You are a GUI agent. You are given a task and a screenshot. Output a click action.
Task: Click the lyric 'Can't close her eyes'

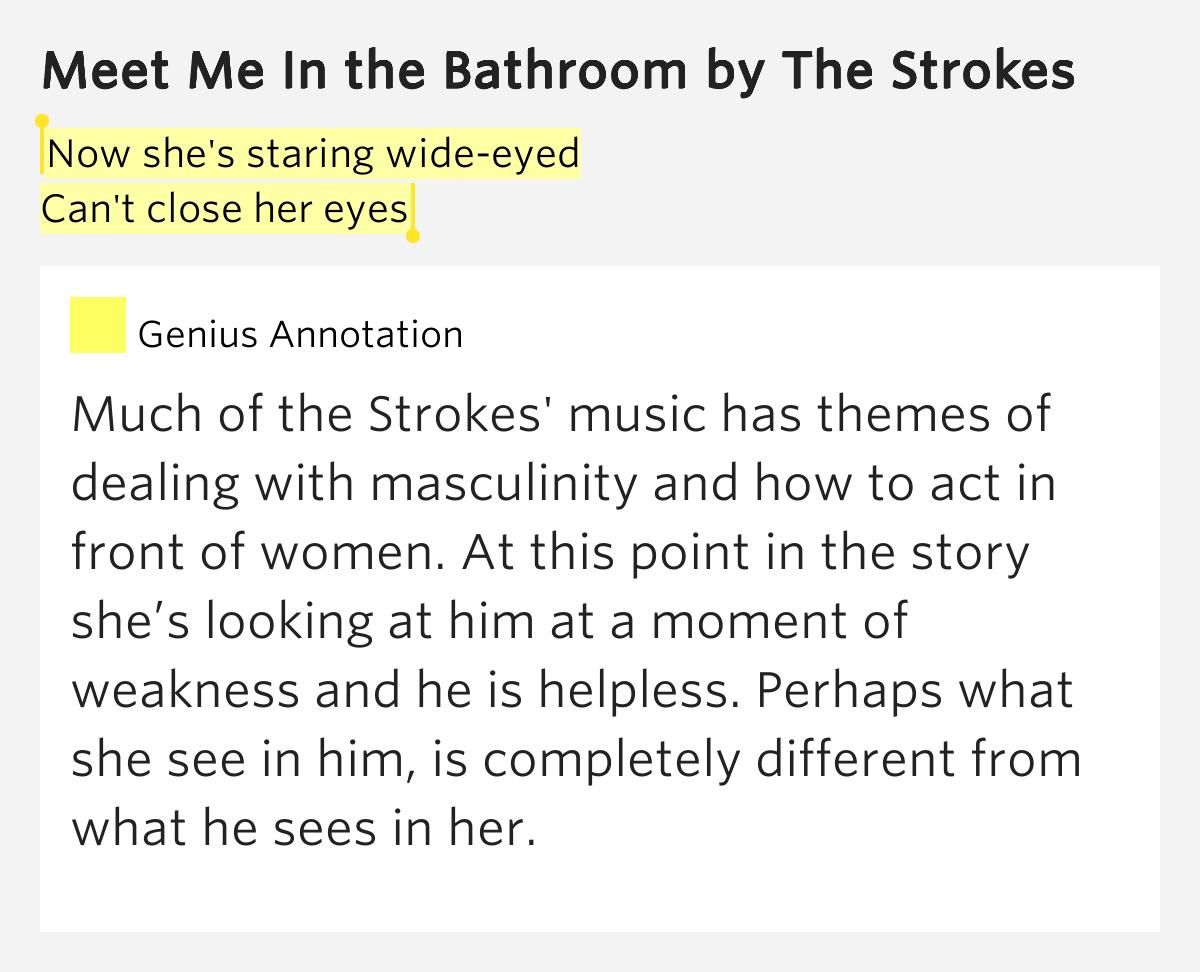[225, 209]
